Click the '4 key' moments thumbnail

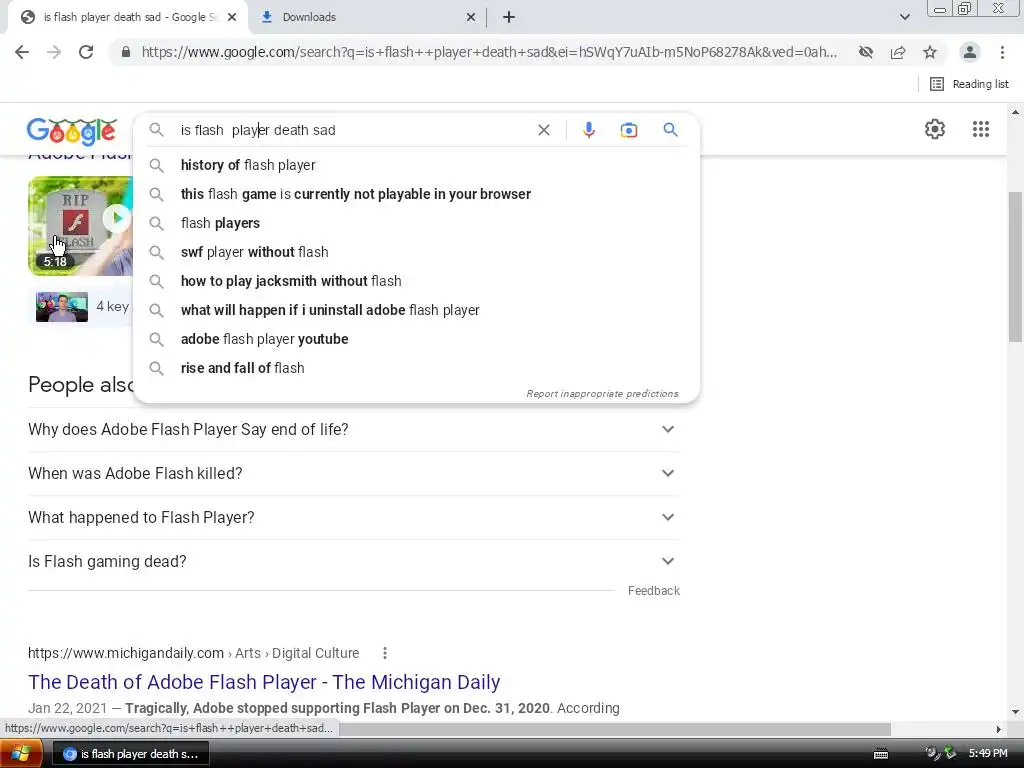click(x=62, y=306)
